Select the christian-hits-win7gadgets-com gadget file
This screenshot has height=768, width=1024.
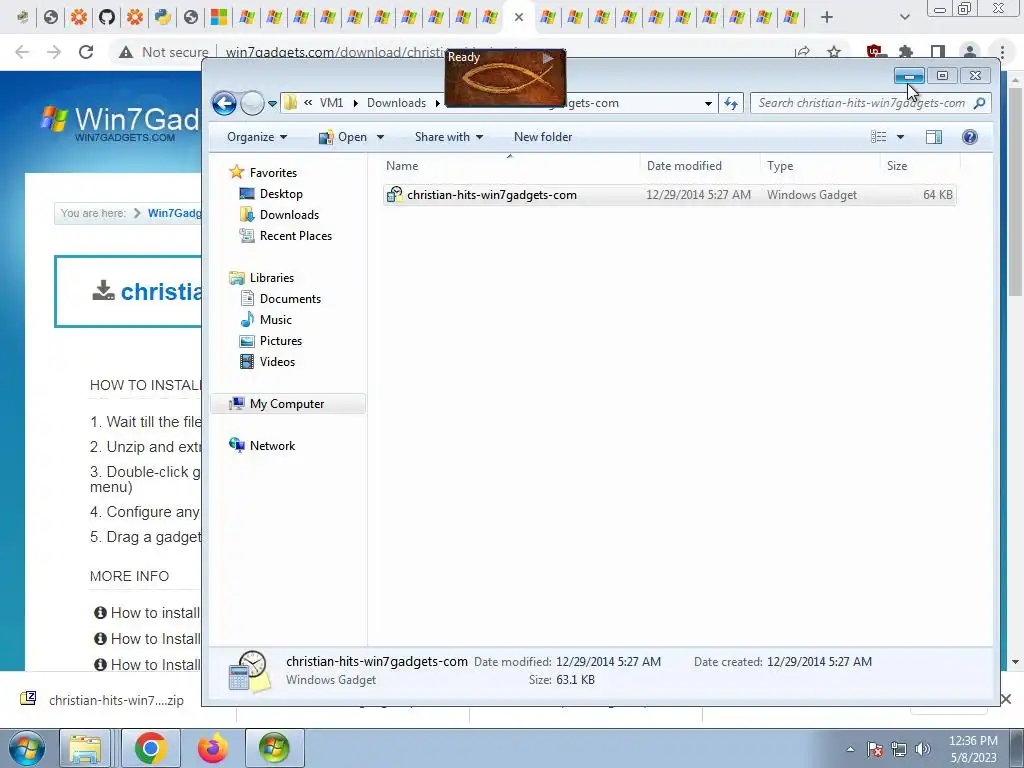pyautogui.click(x=669, y=195)
